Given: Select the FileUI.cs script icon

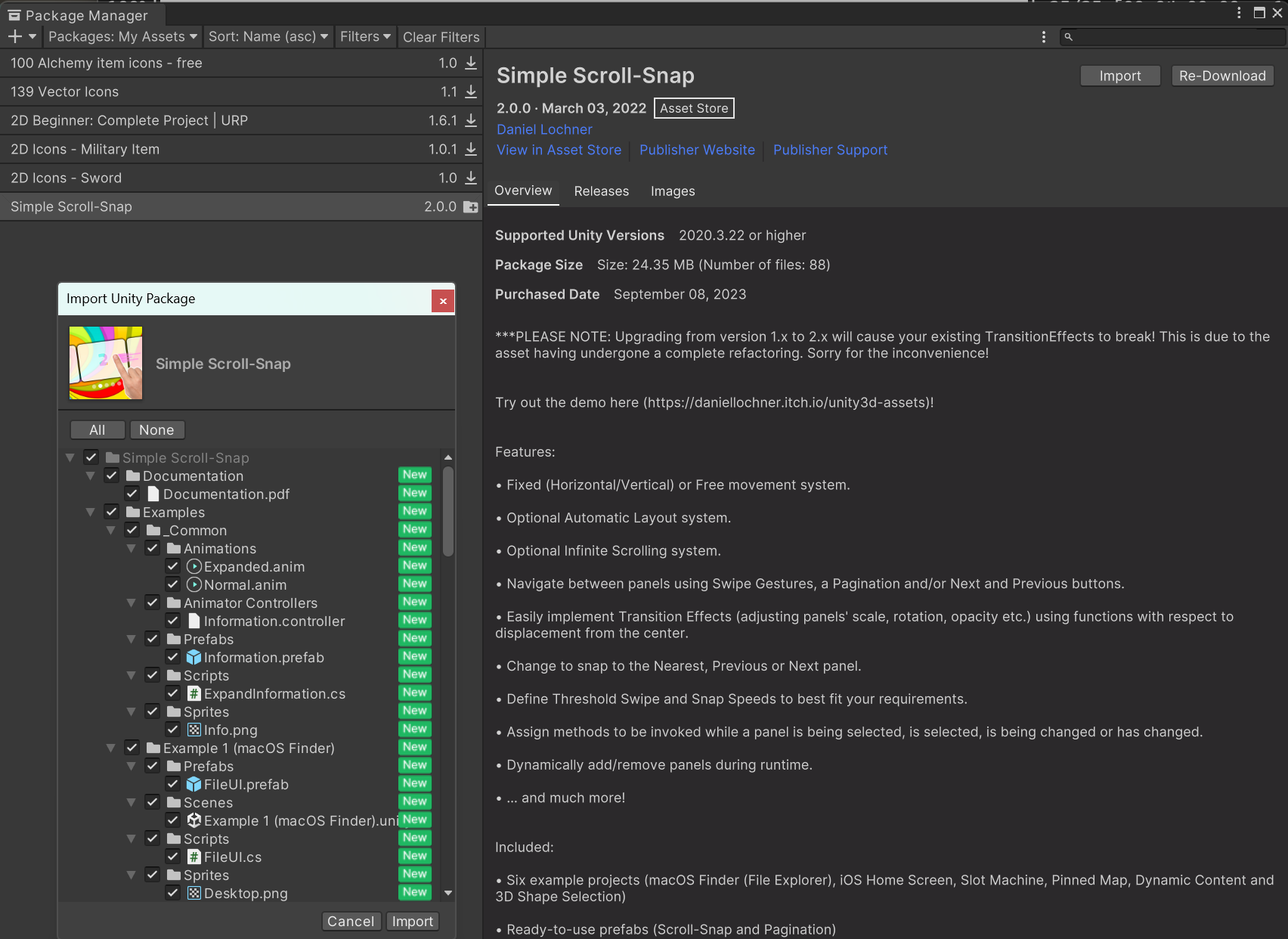Looking at the screenshot, I should (x=194, y=857).
